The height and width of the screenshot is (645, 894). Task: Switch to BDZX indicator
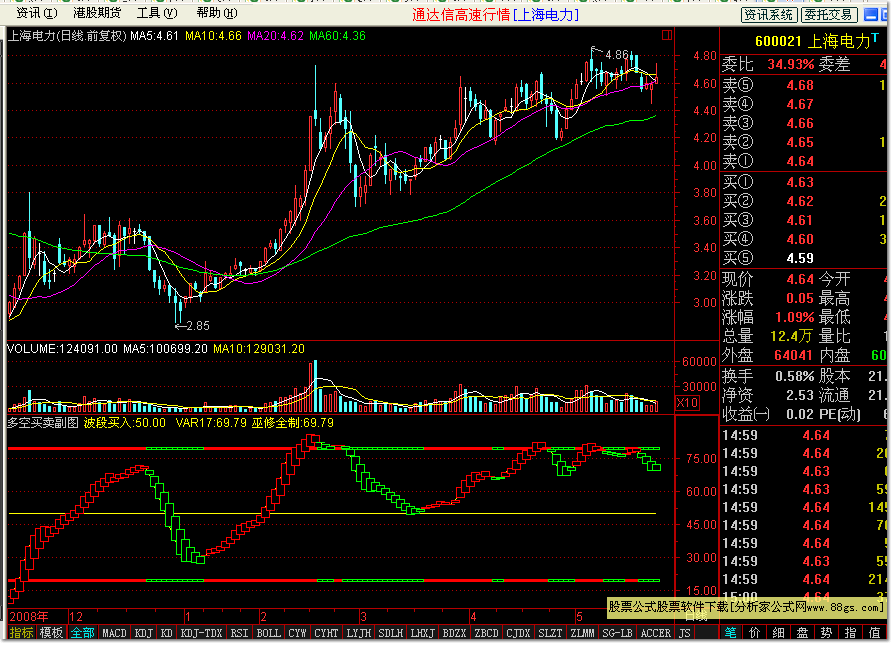click(x=454, y=633)
